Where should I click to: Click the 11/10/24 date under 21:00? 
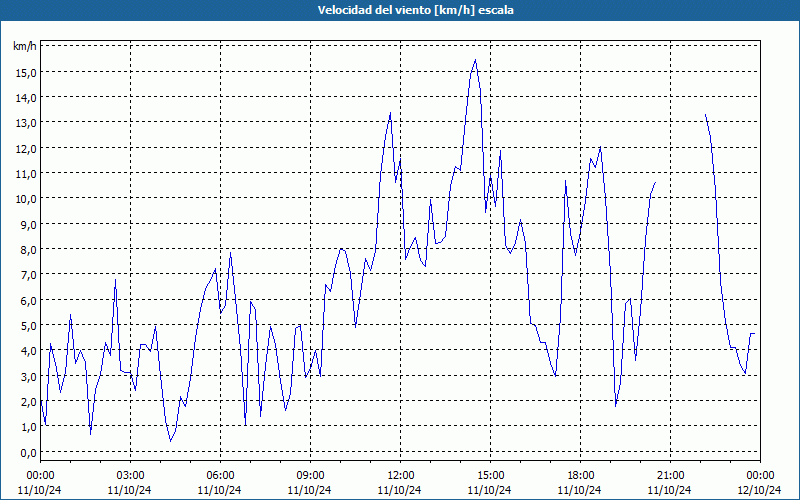pos(669,490)
